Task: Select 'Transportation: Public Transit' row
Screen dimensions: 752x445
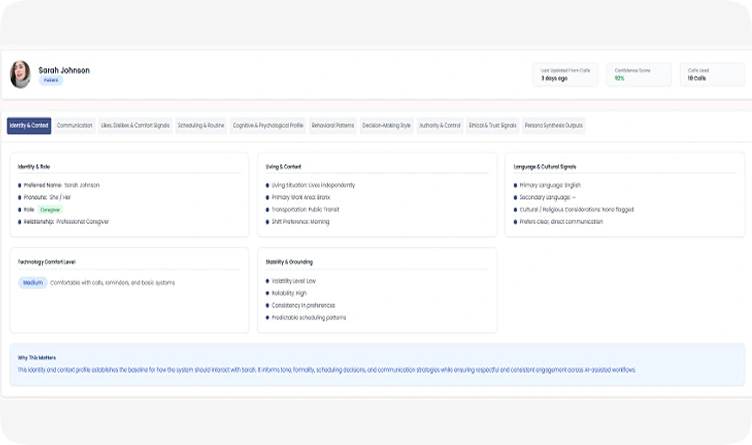Action: pyautogui.click(x=302, y=210)
